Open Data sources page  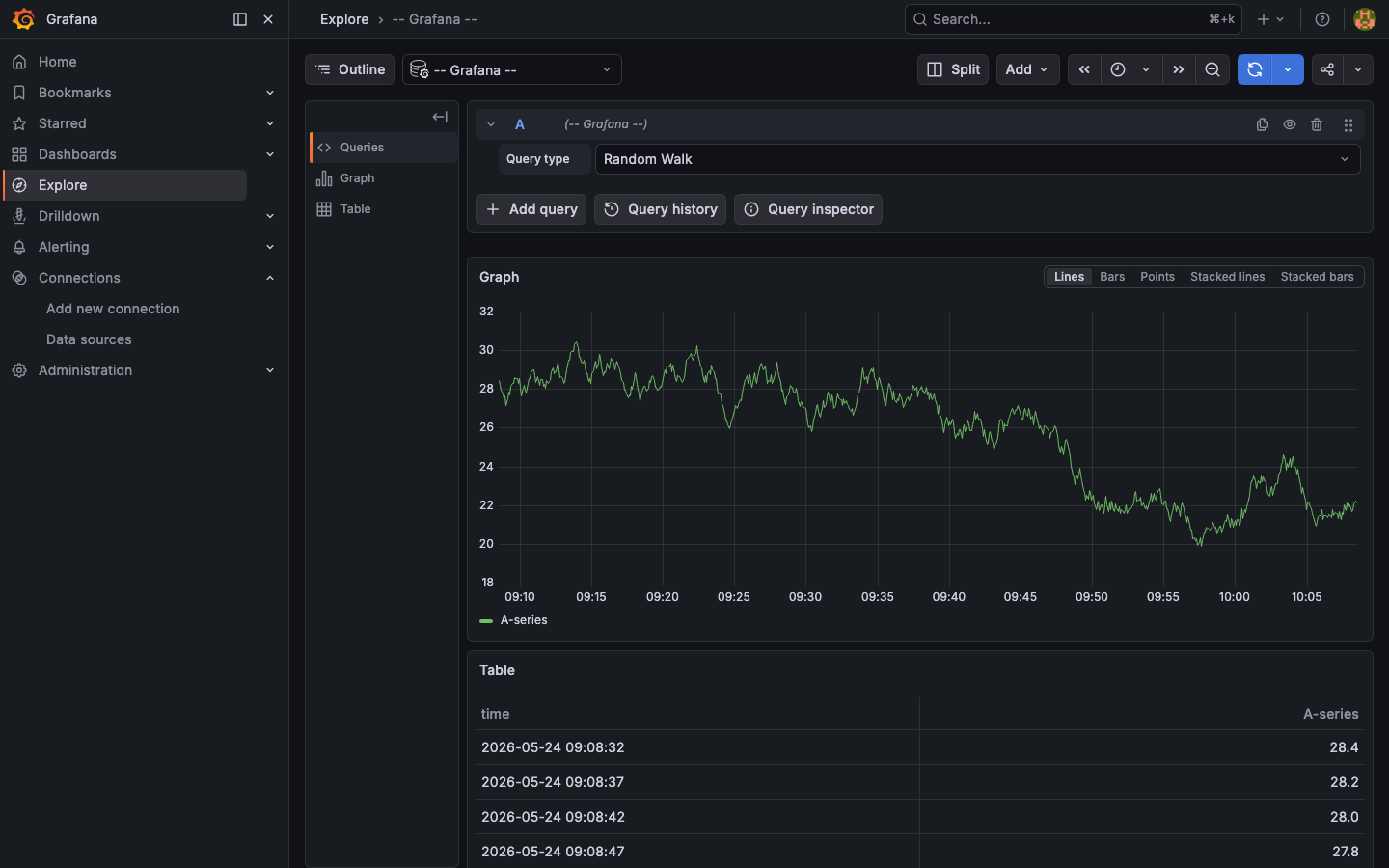click(89, 339)
